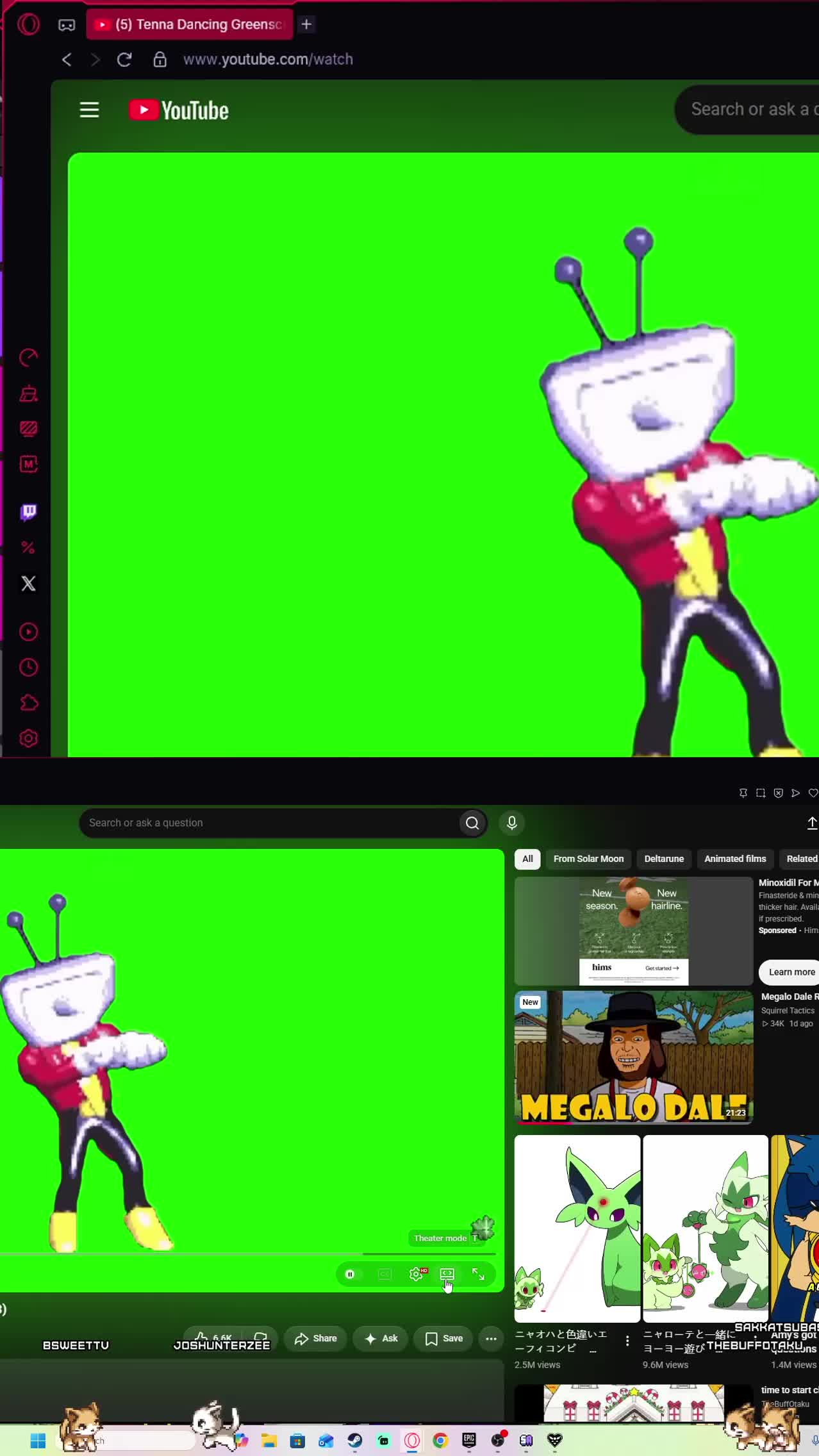
Task: Open OBS Studio from the taskbar
Action: click(x=497, y=1441)
